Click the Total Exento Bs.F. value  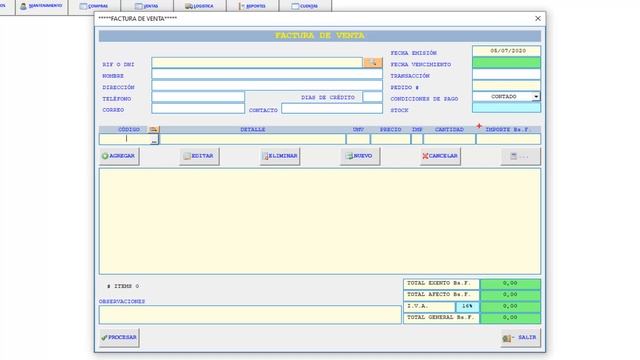[x=510, y=283]
